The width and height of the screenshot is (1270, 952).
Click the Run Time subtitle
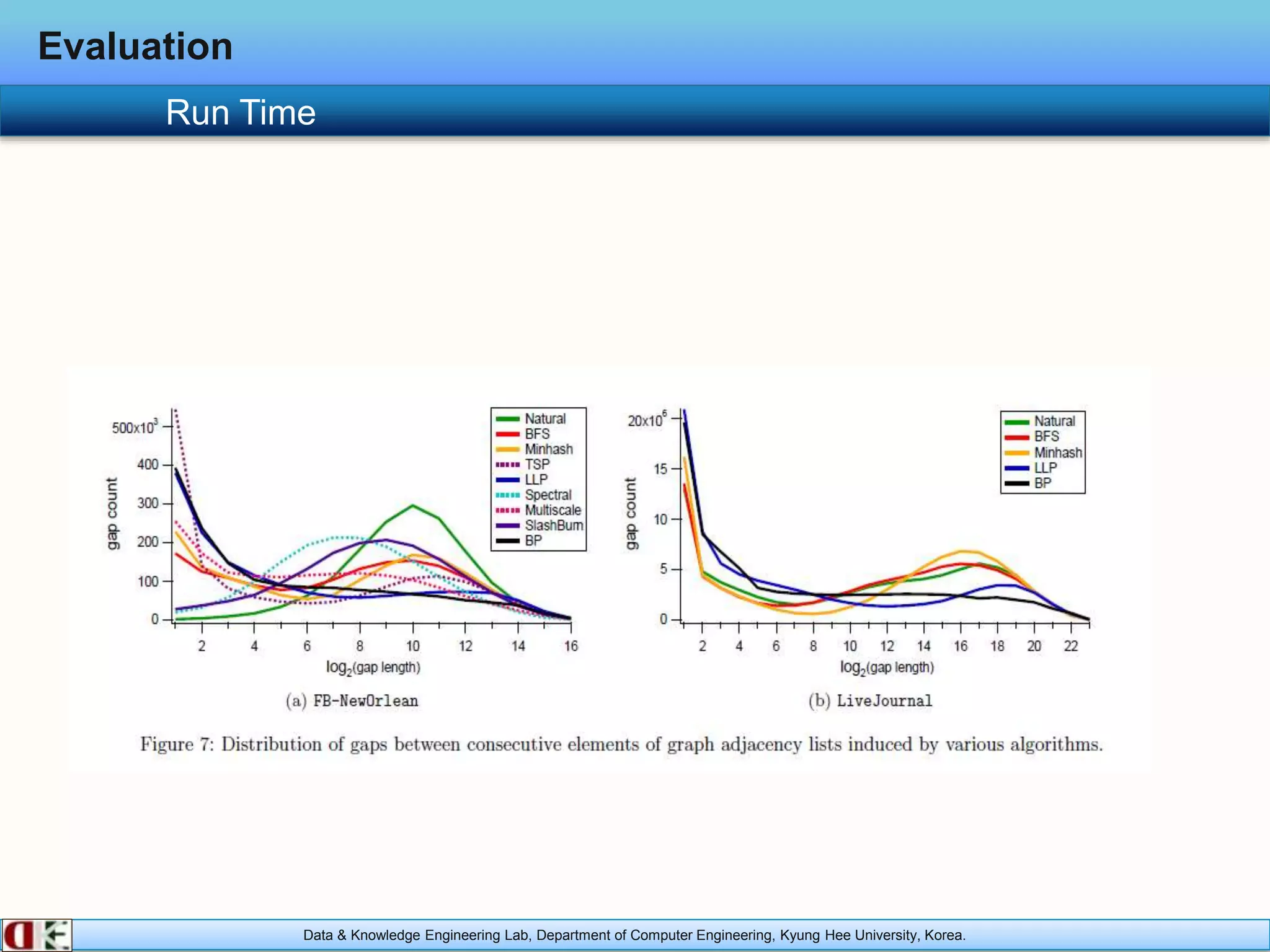click(241, 113)
